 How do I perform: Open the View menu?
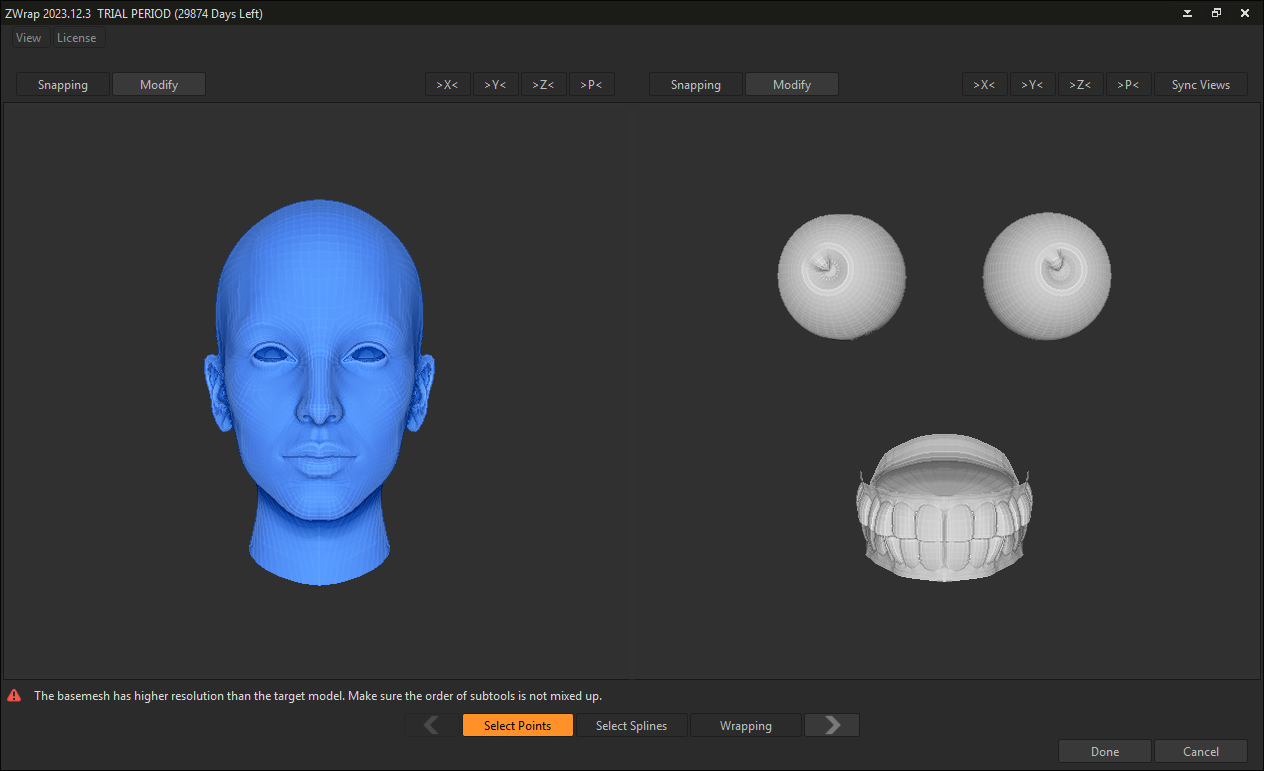(x=28, y=38)
